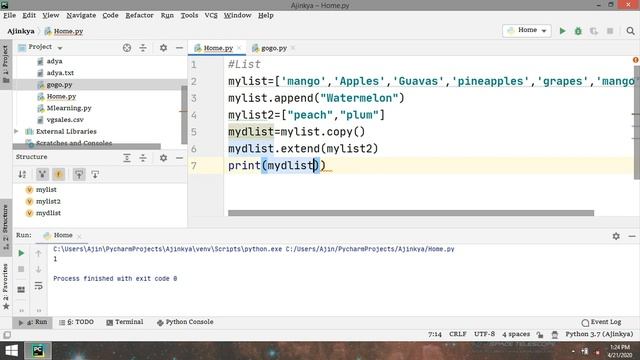The image size is (640, 360).
Task: Click the Windows Start button
Action: click(x=11, y=351)
